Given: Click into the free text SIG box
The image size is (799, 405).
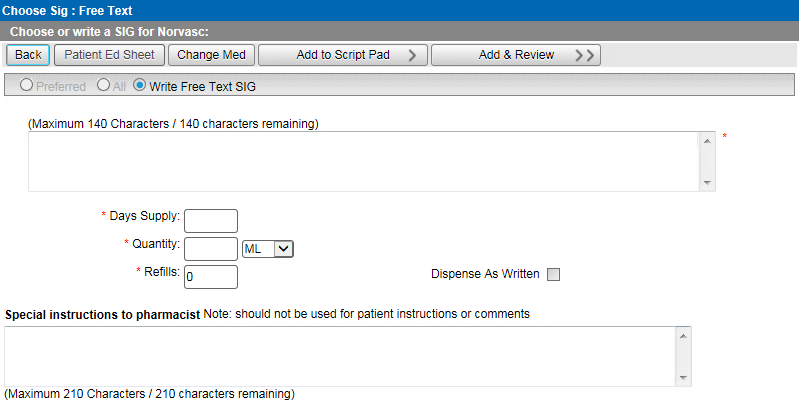Looking at the screenshot, I should click(x=362, y=161).
